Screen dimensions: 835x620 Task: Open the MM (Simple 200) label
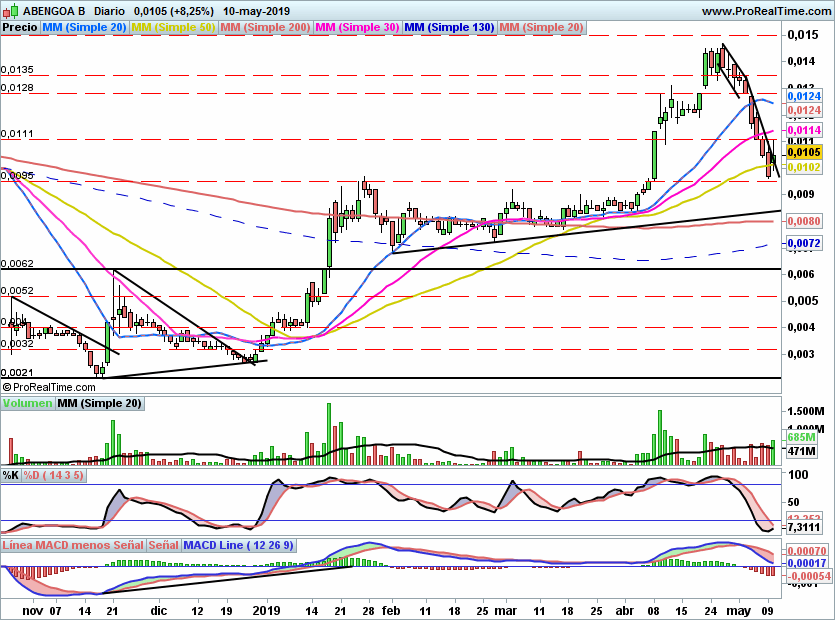click(265, 27)
